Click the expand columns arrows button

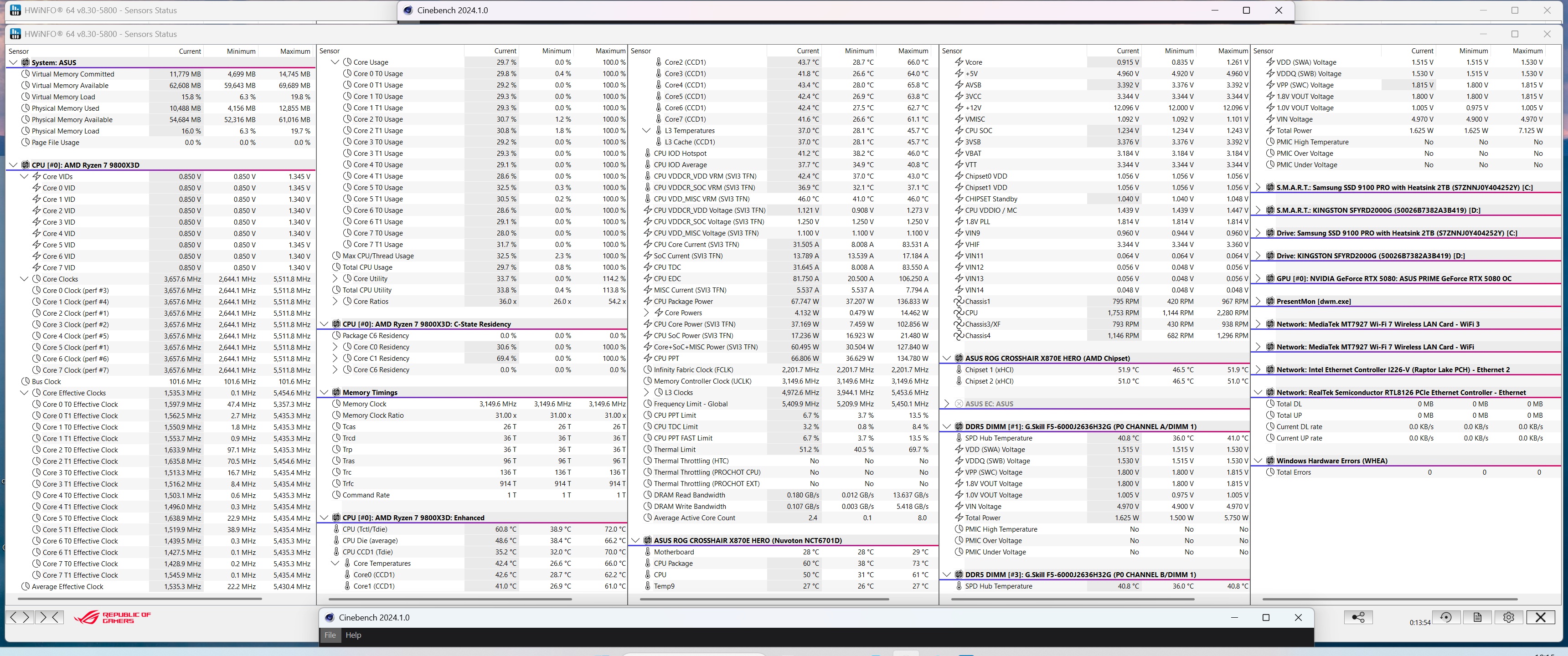click(x=19, y=617)
